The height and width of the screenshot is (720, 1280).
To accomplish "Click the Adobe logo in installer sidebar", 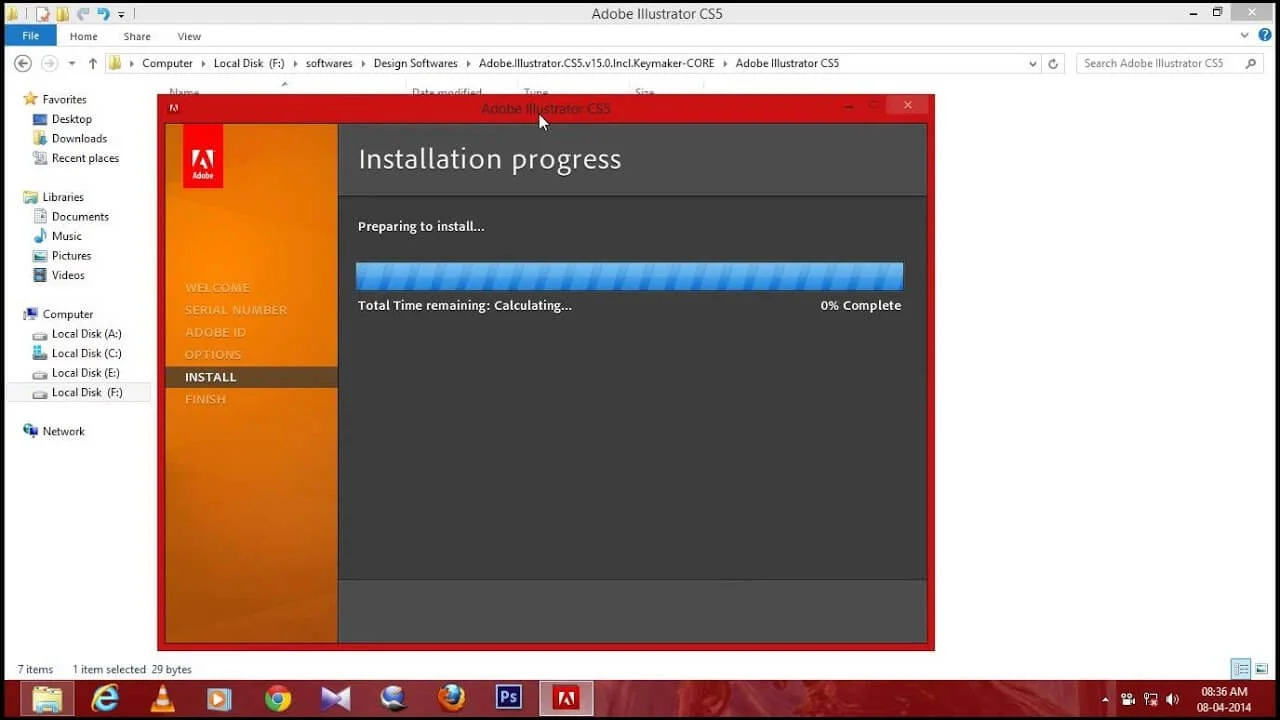I will (203, 156).
